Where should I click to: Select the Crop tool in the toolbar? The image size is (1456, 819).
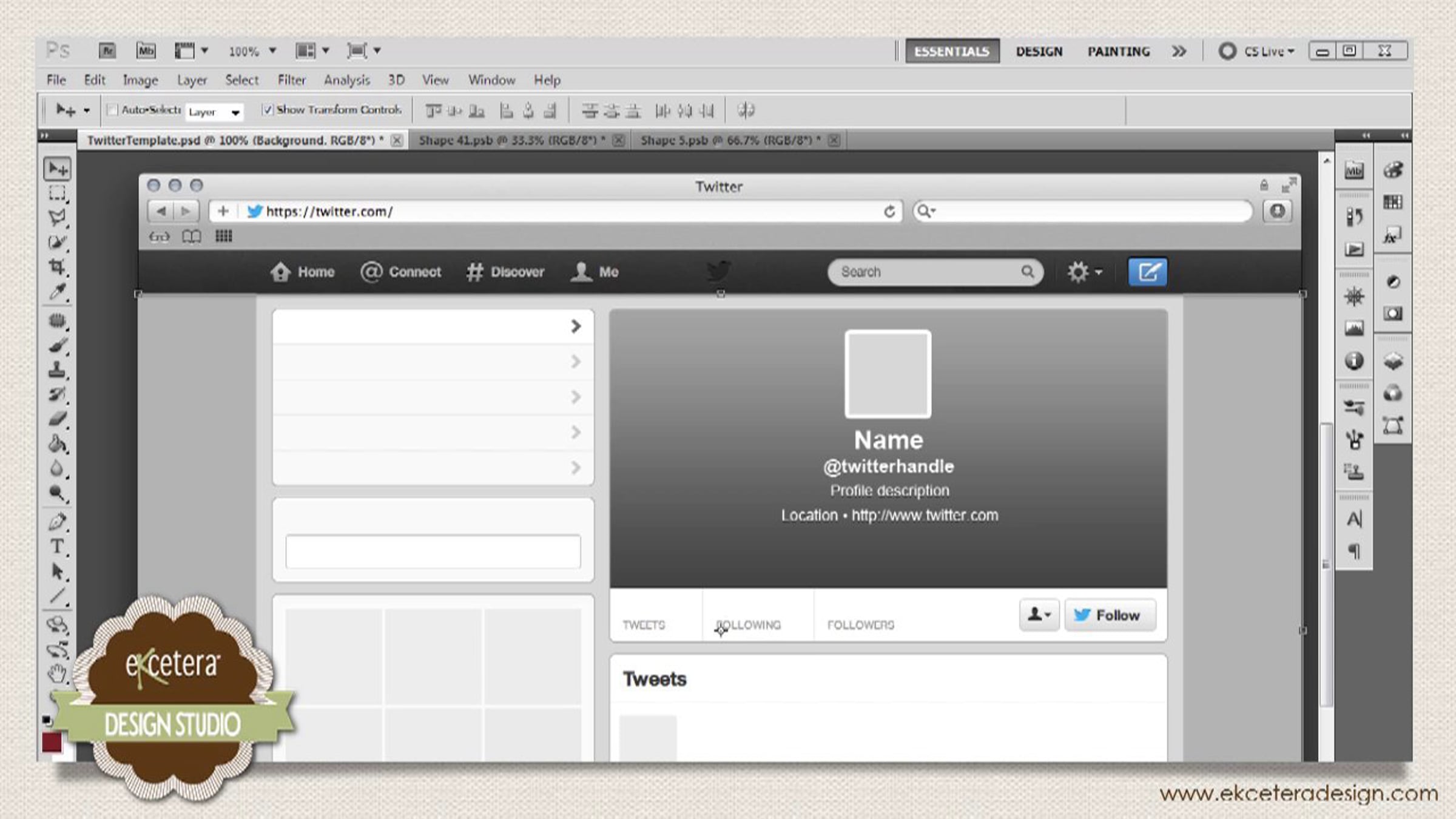click(x=57, y=267)
